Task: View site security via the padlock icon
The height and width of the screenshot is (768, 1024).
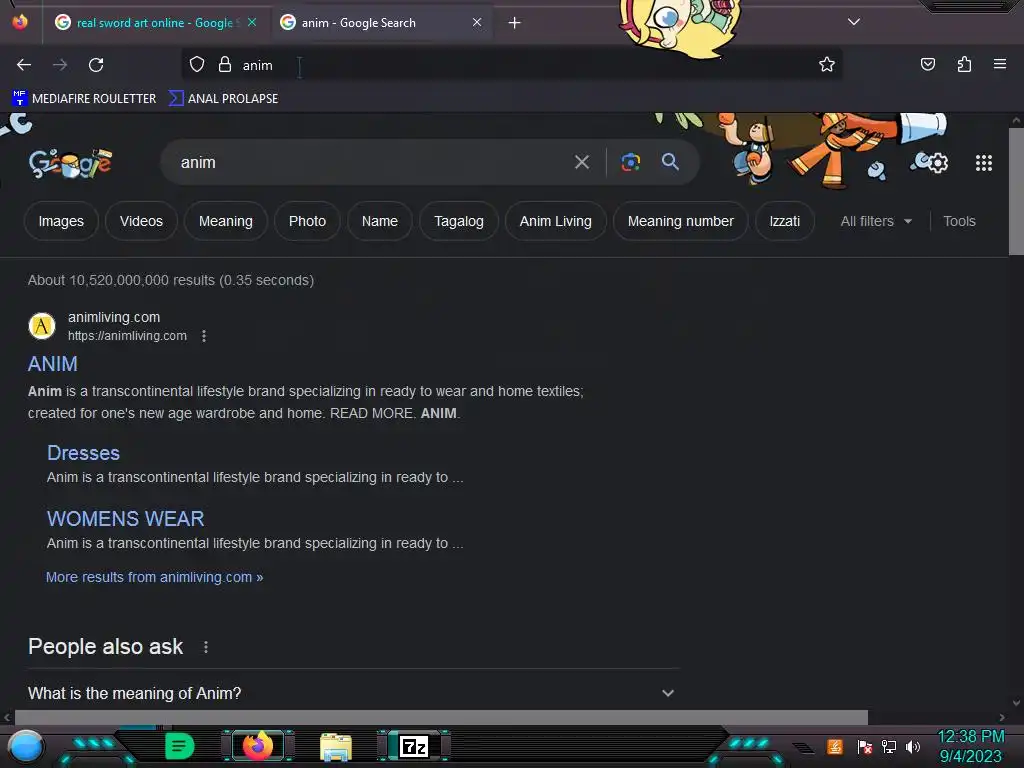Action: pyautogui.click(x=225, y=65)
